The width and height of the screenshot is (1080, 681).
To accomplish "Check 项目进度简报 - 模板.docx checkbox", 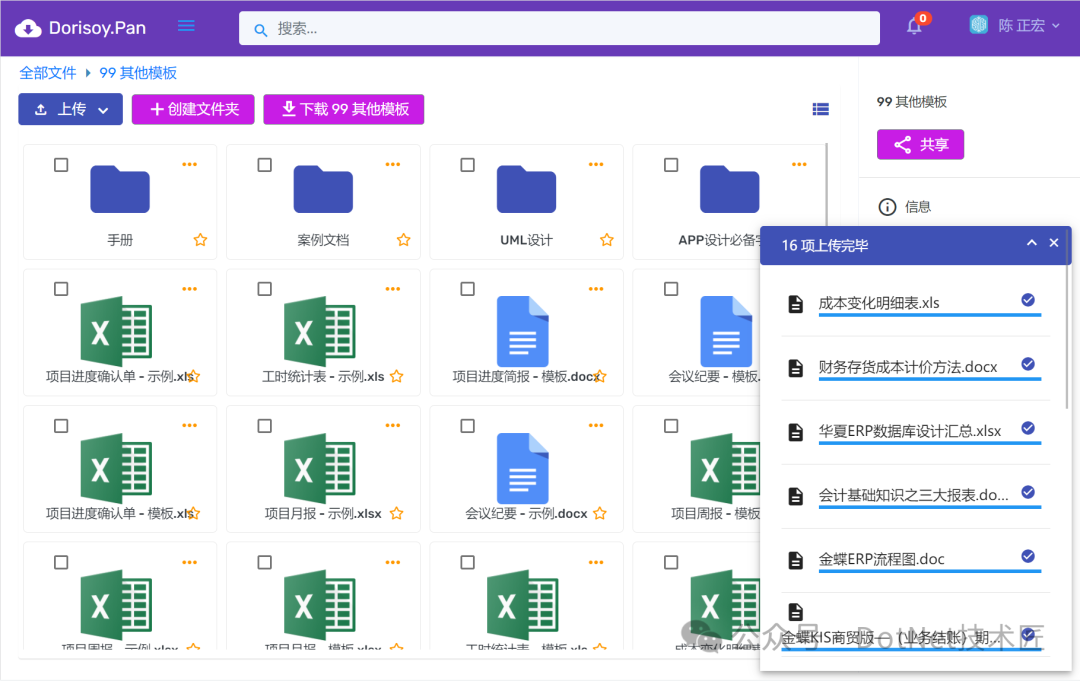I will point(468,289).
